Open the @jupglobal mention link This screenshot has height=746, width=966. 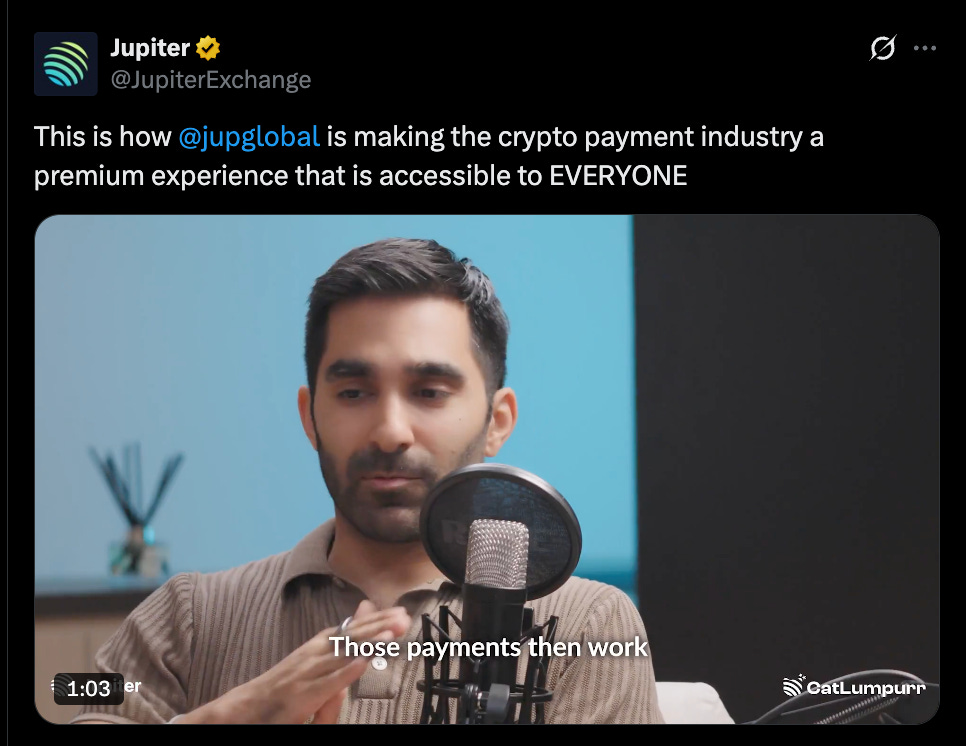pyautogui.click(x=249, y=137)
